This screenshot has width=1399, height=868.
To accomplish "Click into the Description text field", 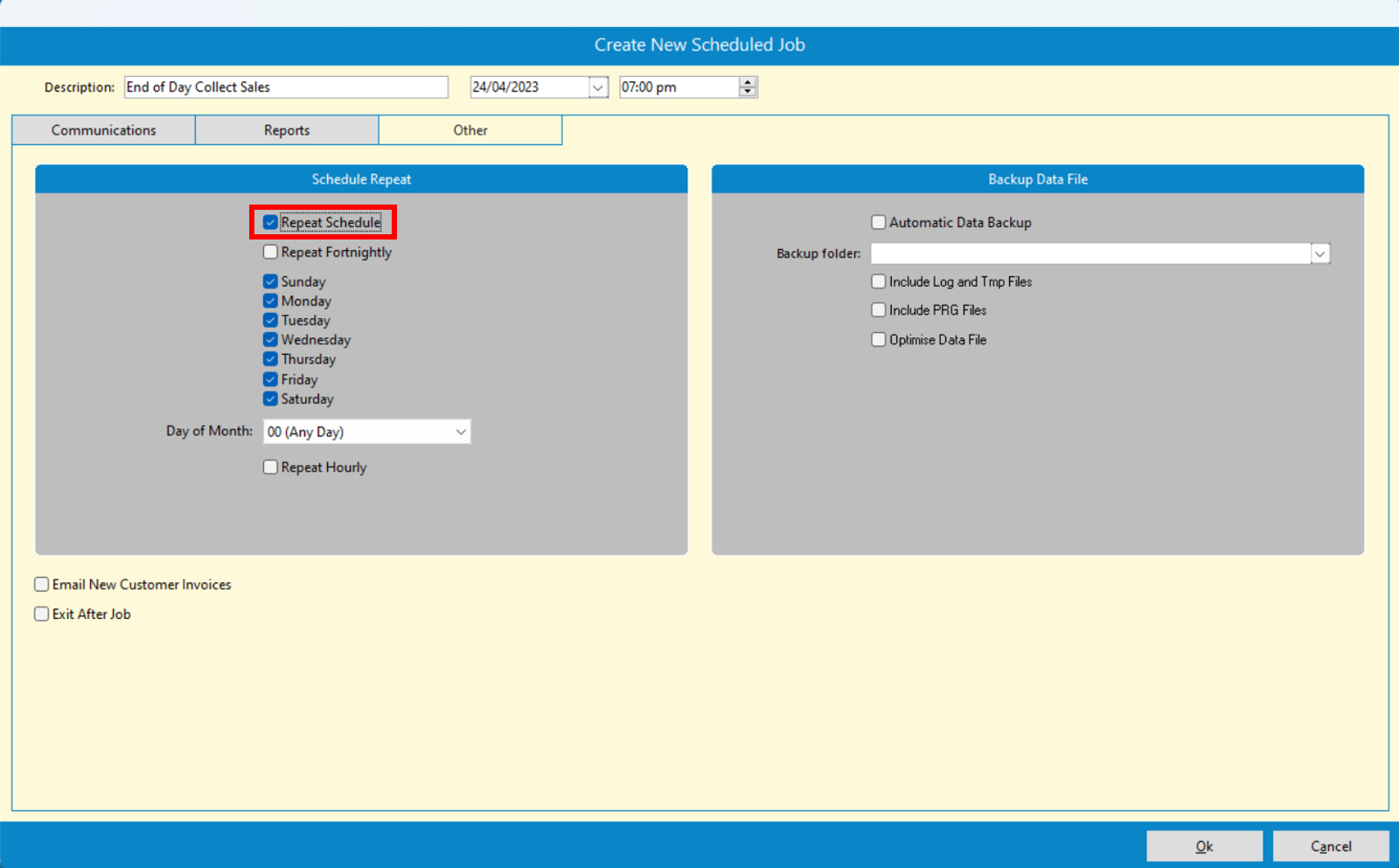I will [x=286, y=87].
